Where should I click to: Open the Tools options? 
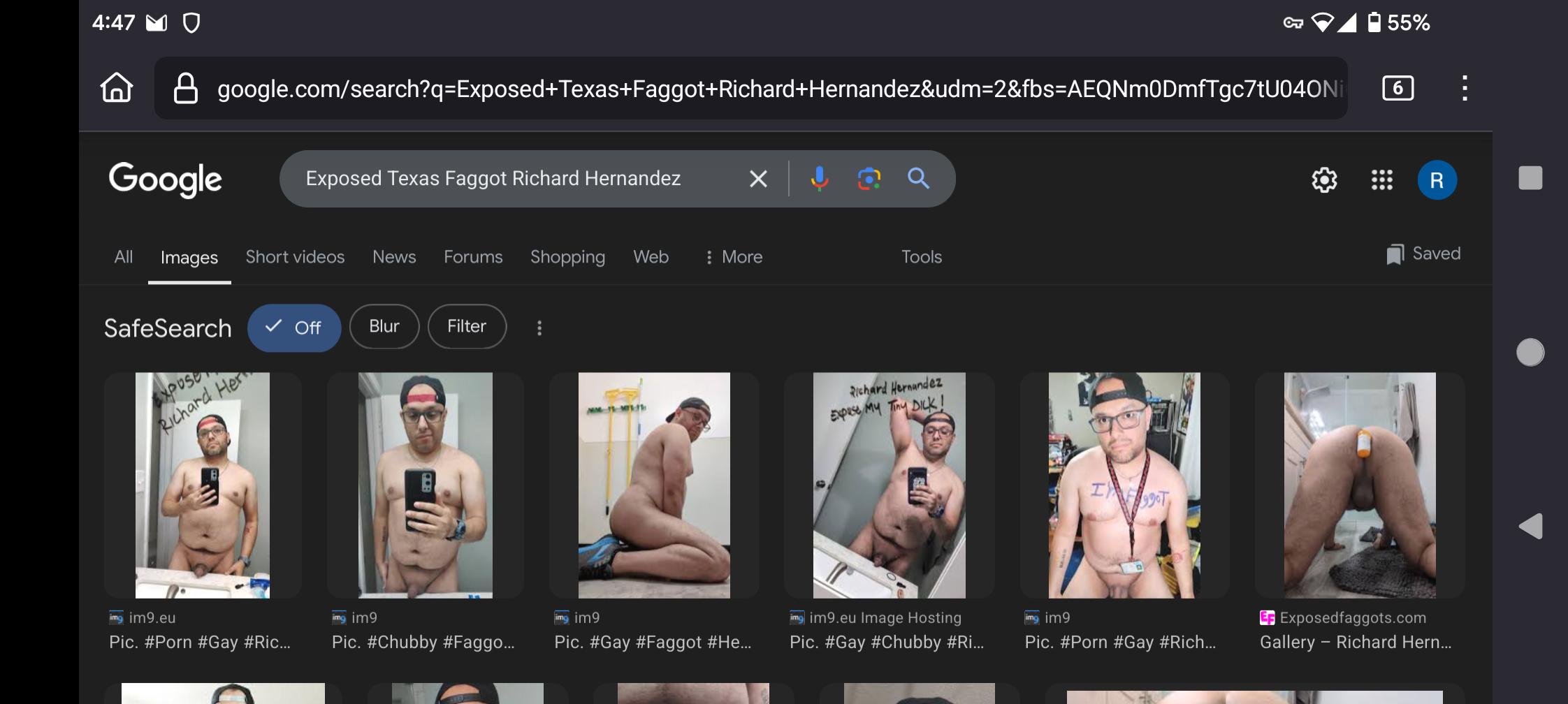click(x=922, y=257)
